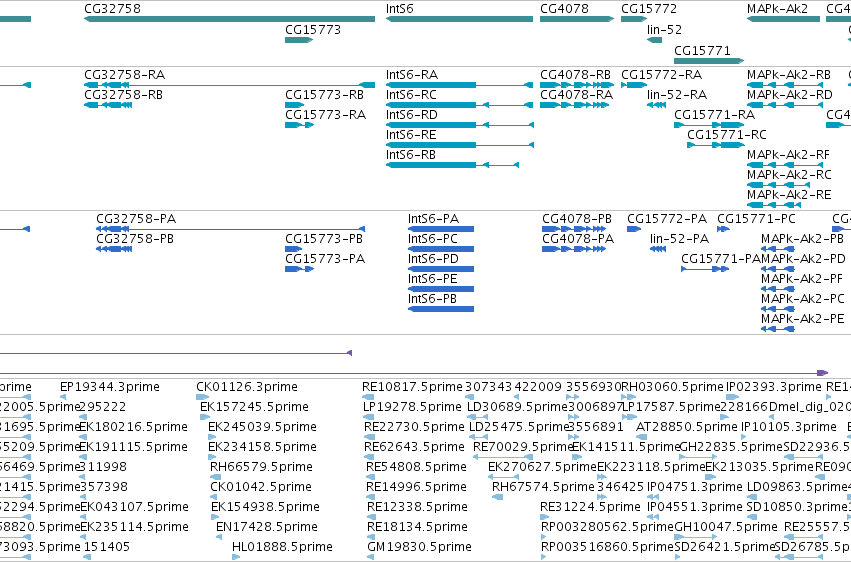
Task: Select transcript IntS6-RC
Action: (459, 105)
